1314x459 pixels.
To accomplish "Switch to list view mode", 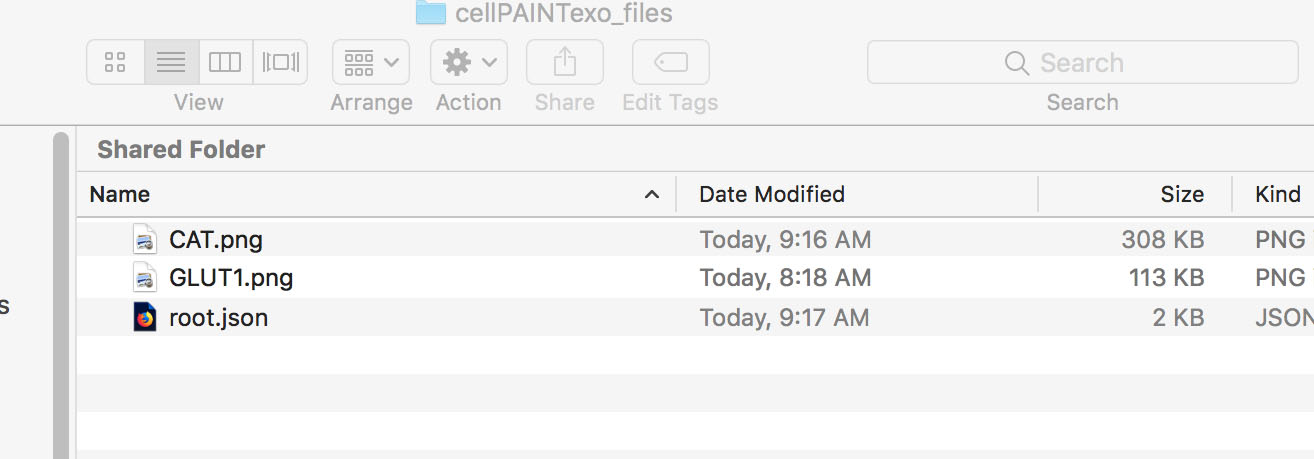I will 171,62.
